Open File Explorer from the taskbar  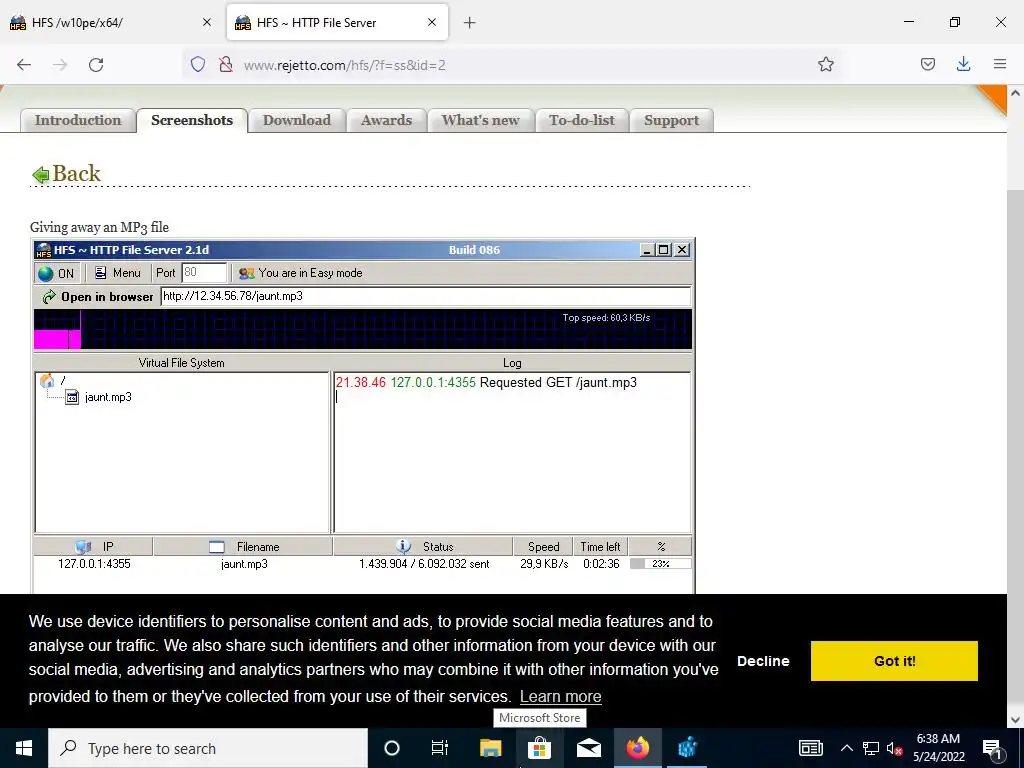click(x=490, y=748)
